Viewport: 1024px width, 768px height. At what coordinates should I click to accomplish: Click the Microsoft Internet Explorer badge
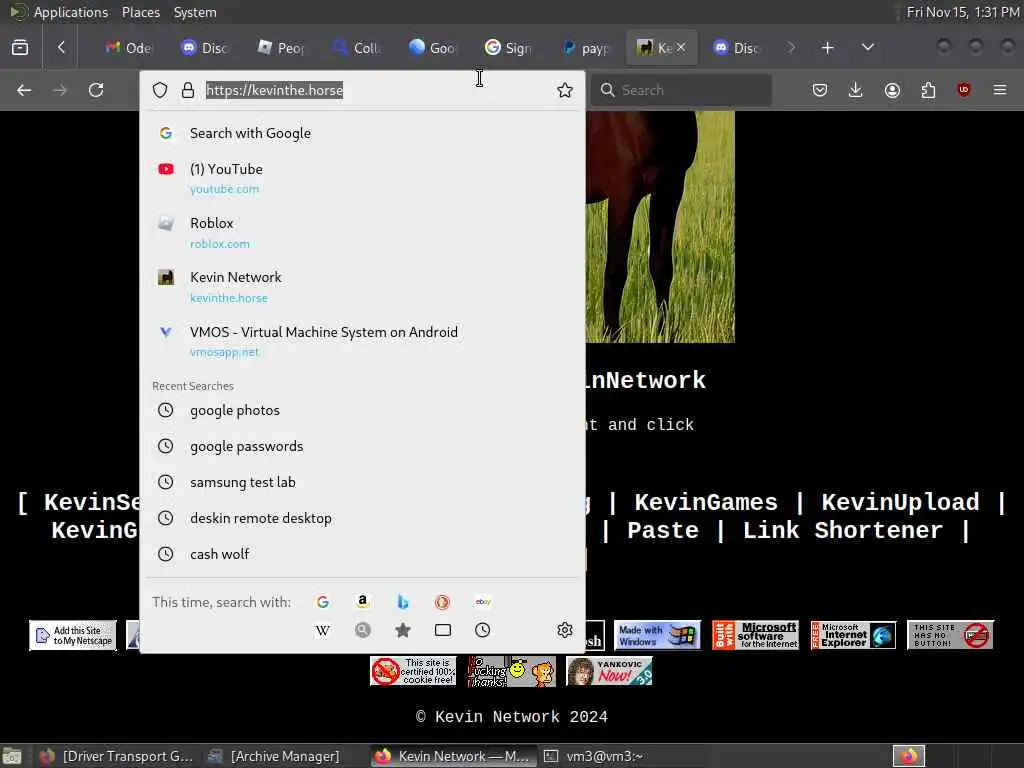pos(854,635)
